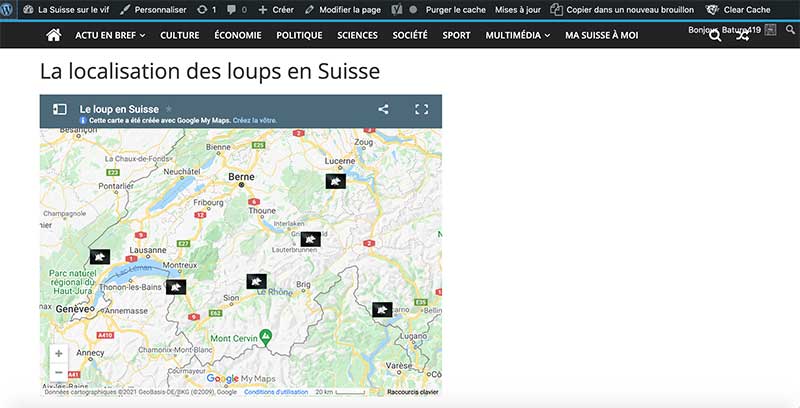Open the WordPress logo menu
Image resolution: width=800 pixels, height=408 pixels.
8,10
